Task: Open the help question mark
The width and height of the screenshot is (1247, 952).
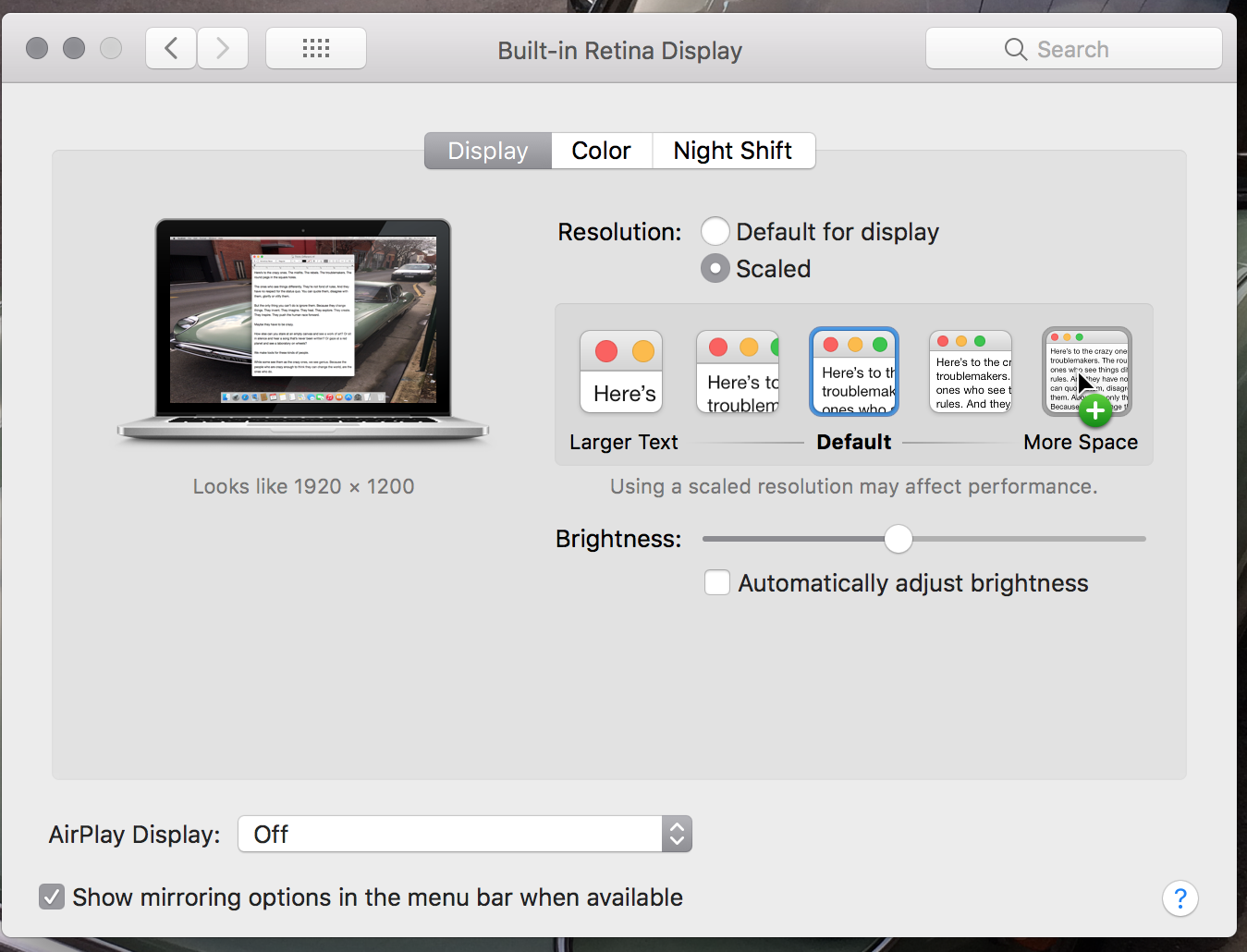Action: [1180, 897]
